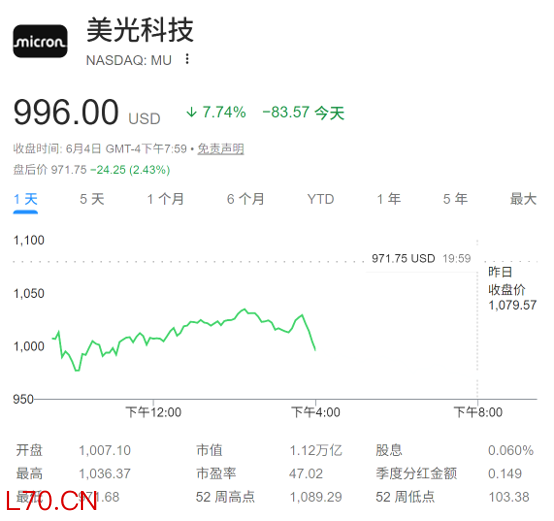Switch to the 1 个月 range tab

165,199
